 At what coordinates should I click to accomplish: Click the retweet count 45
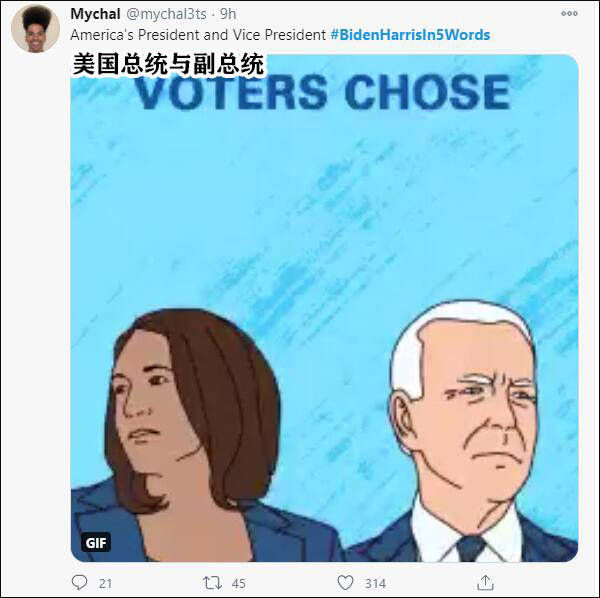238,583
